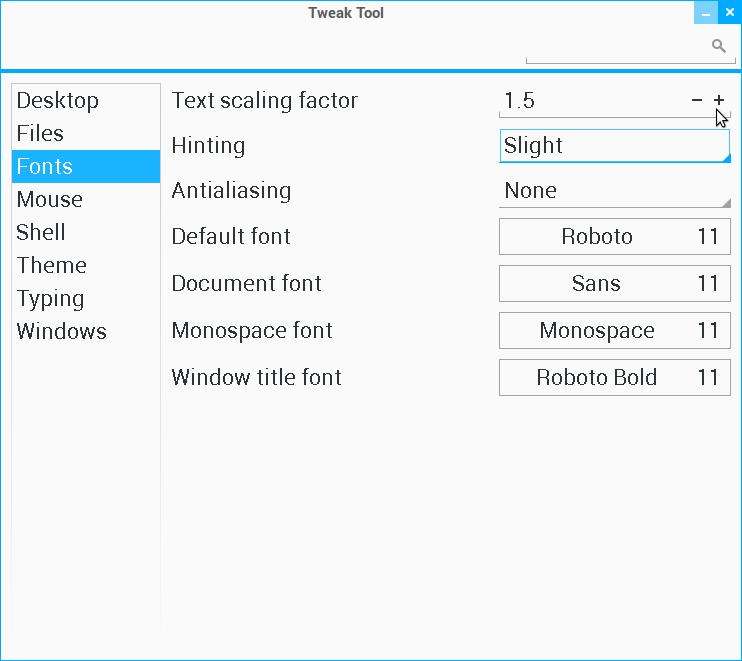Click the text scaling factor value field
Image resolution: width=742 pixels, height=661 pixels.
click(x=590, y=100)
